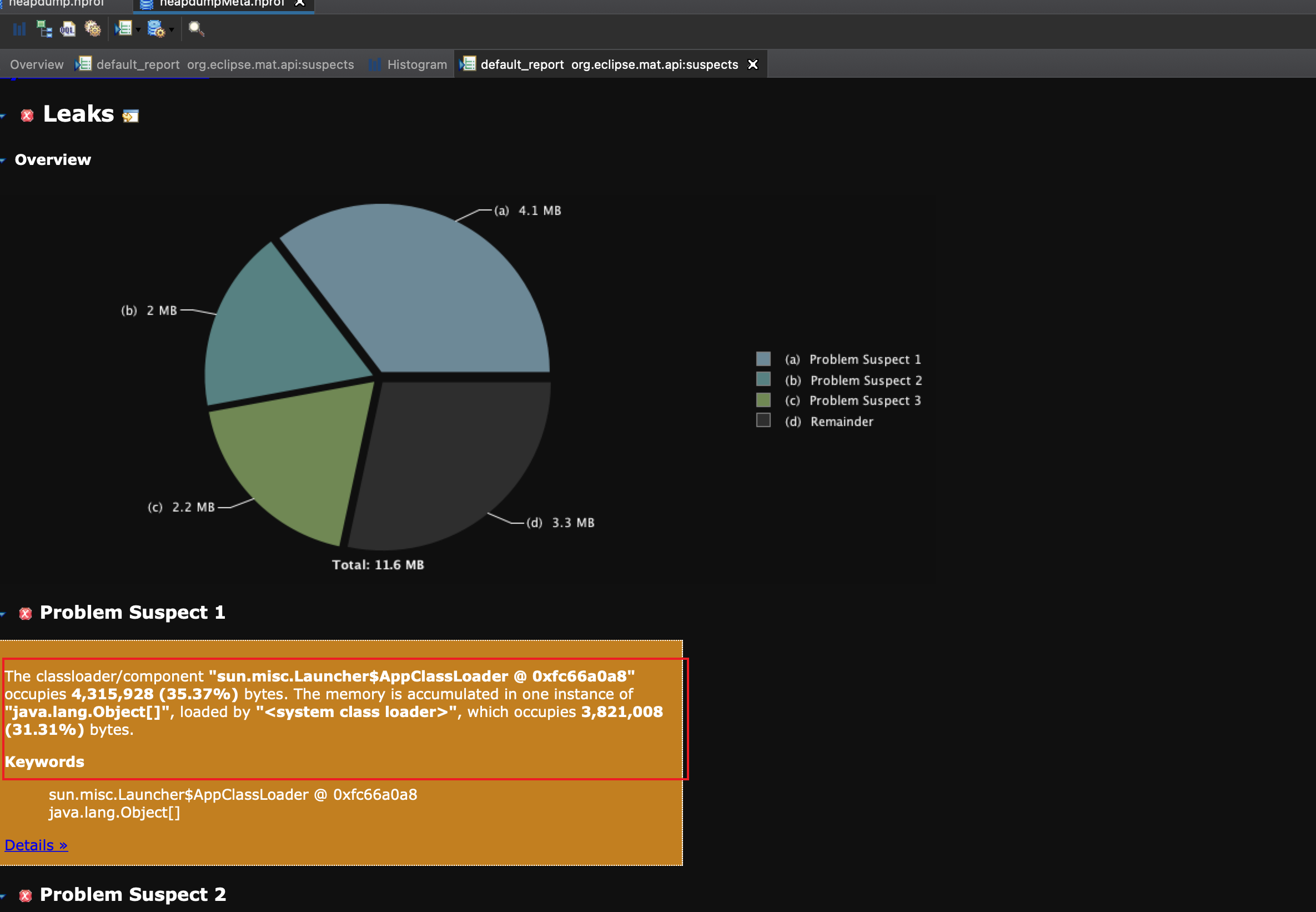
Task: Switch to the Overview inner tab
Action: click(x=37, y=64)
